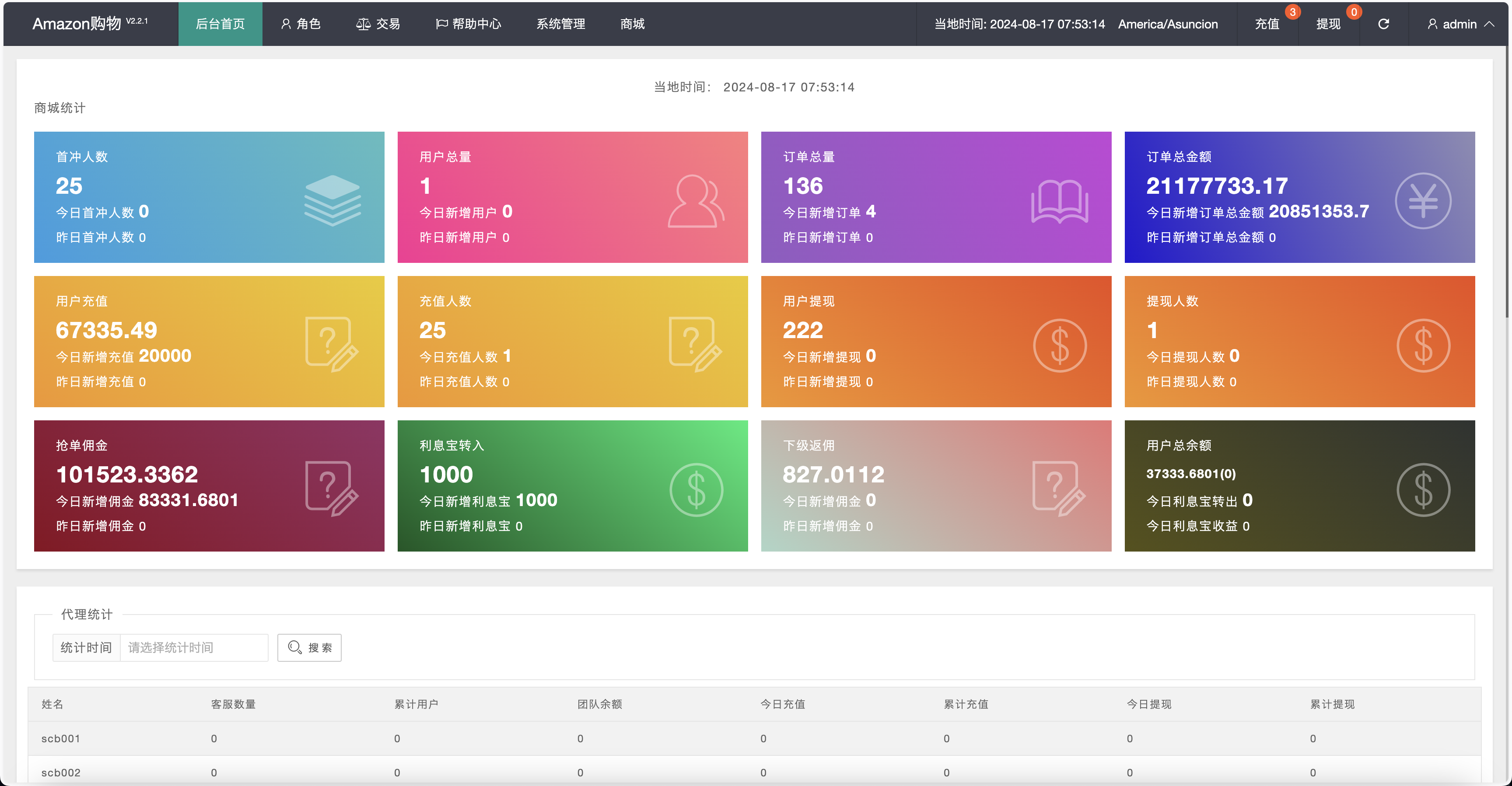1512x786 pixels.
Task: Expand the admin user dropdown
Action: (x=1460, y=24)
